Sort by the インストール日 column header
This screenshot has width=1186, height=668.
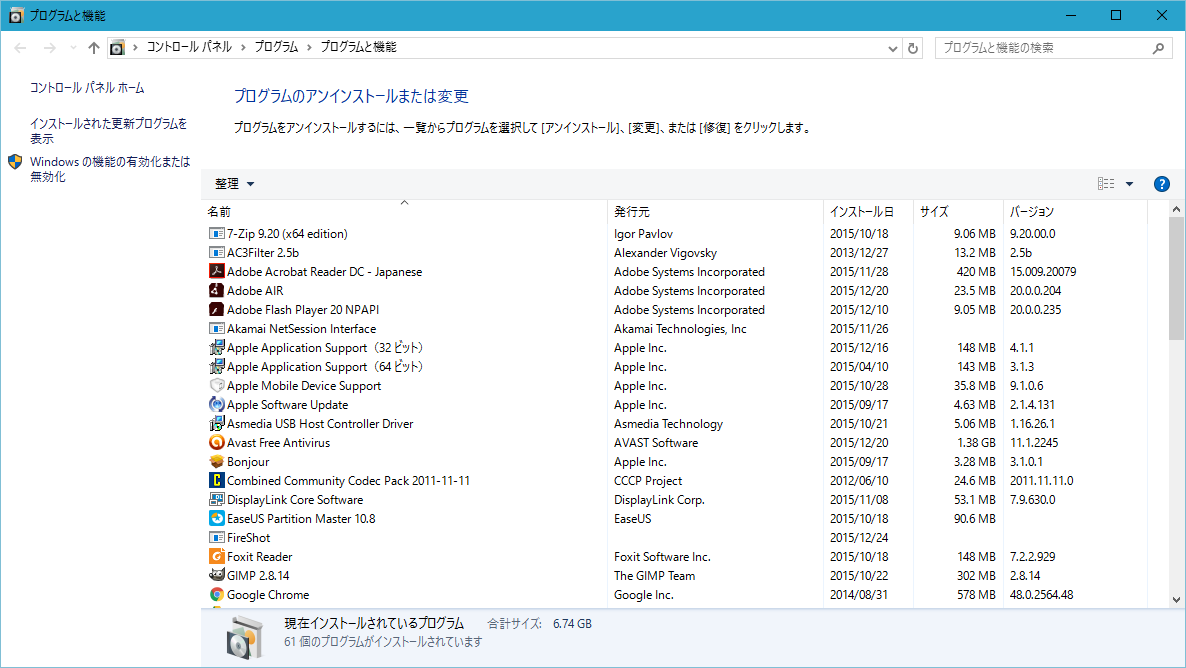[868, 212]
